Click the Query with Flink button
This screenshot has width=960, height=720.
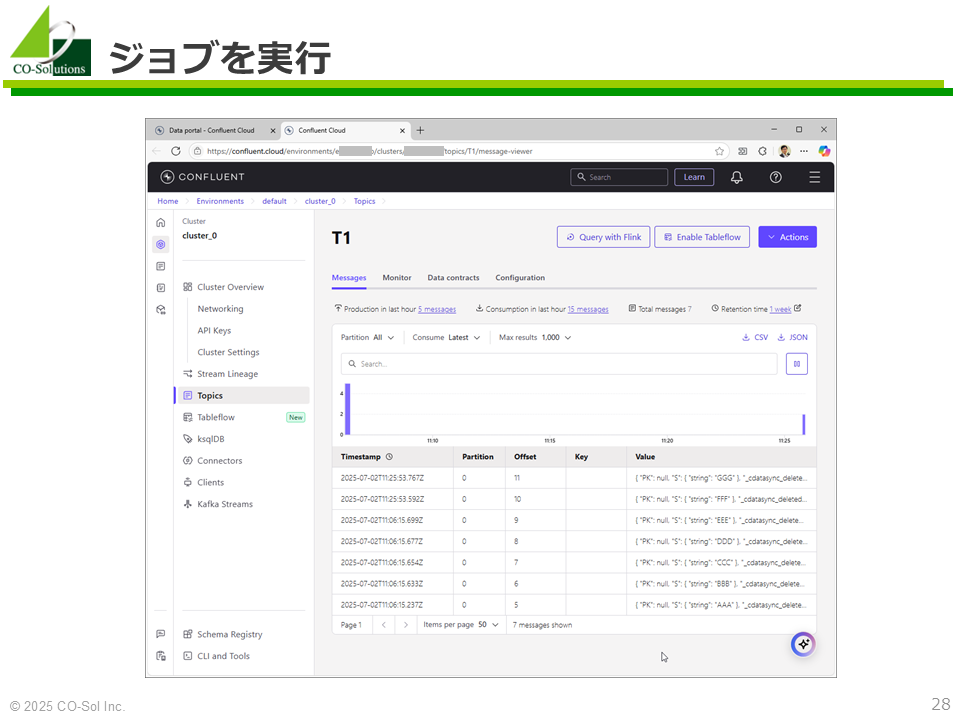pos(604,237)
